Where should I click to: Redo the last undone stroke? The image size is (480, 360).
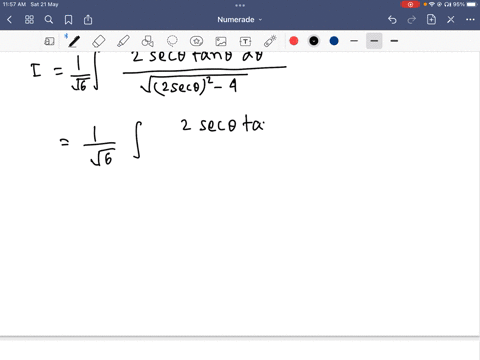[412, 20]
